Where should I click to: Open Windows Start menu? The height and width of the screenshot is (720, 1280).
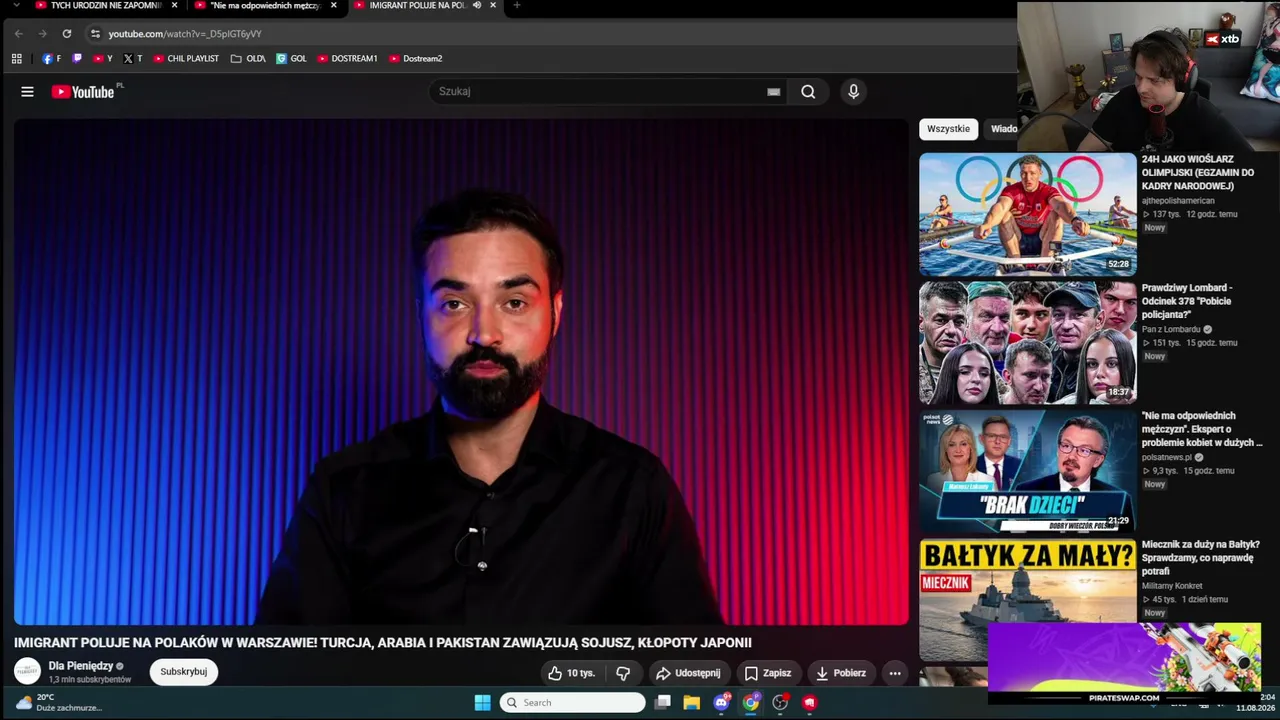pyautogui.click(x=482, y=703)
